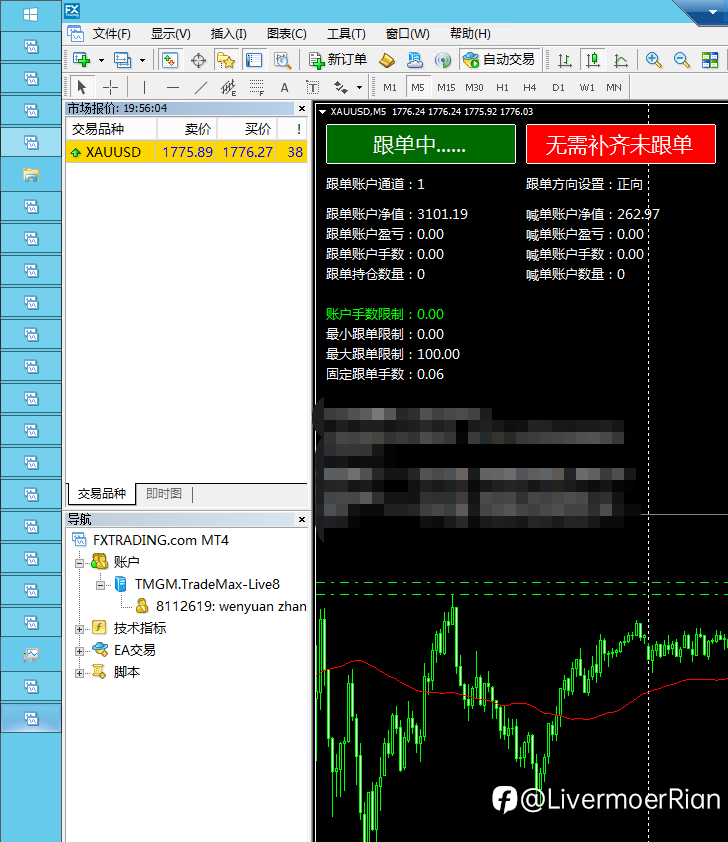
Task: Open Arrows tool dropdown arrow
Action: click(x=359, y=88)
